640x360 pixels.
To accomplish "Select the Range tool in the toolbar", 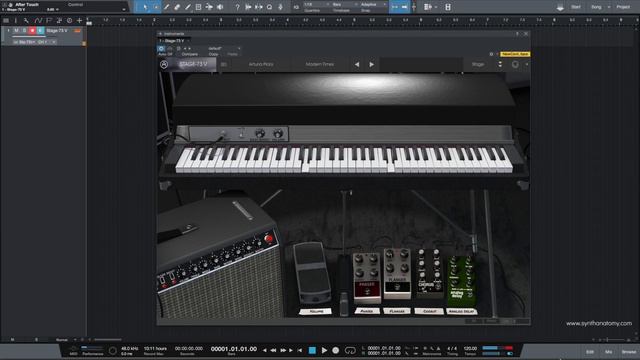I will point(156,7).
